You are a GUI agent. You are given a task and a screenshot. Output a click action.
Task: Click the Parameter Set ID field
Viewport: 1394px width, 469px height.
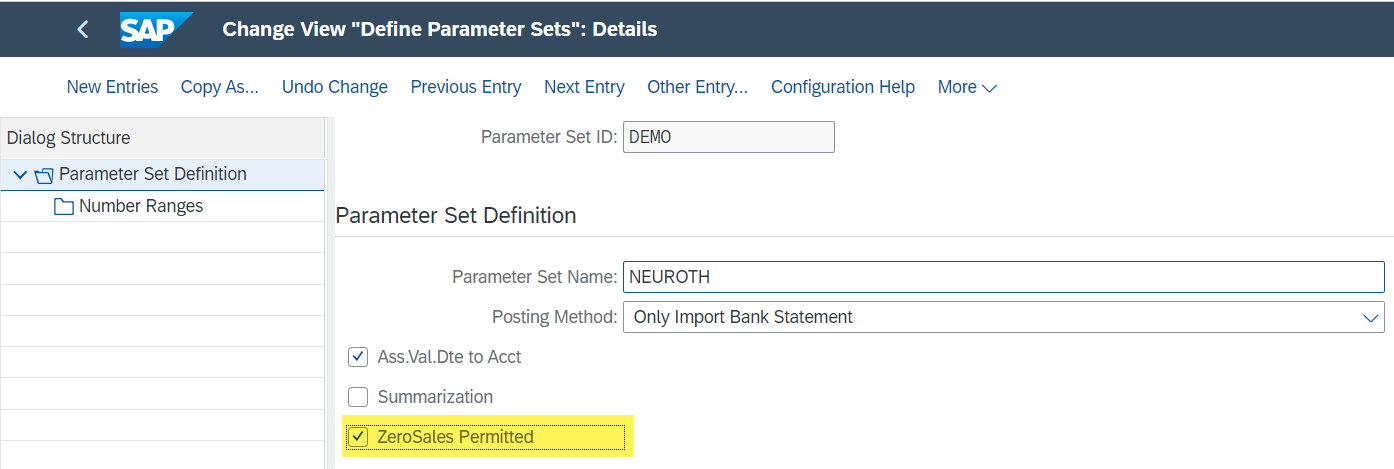728,137
